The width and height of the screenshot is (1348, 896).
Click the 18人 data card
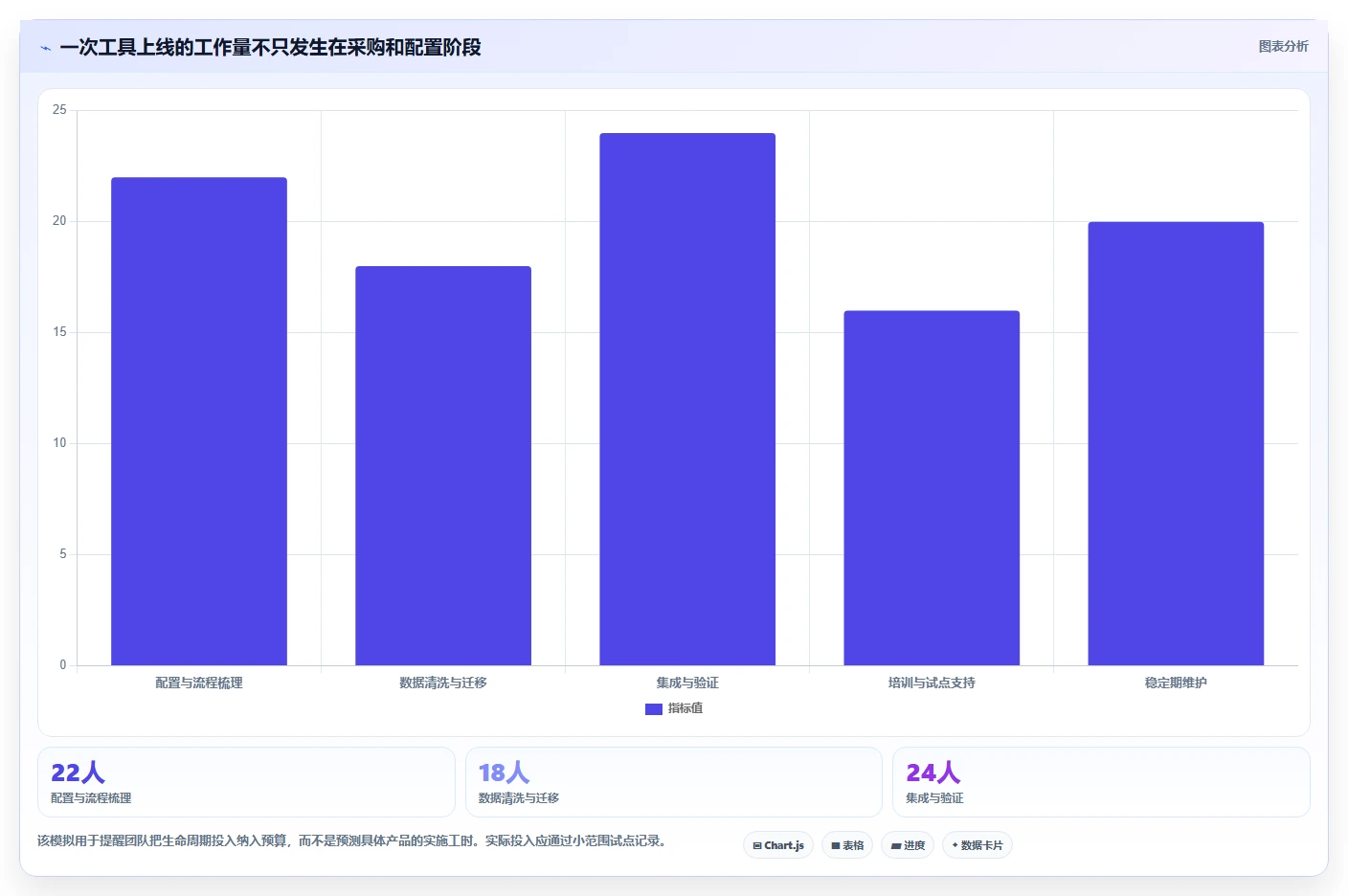pyautogui.click(x=673, y=782)
